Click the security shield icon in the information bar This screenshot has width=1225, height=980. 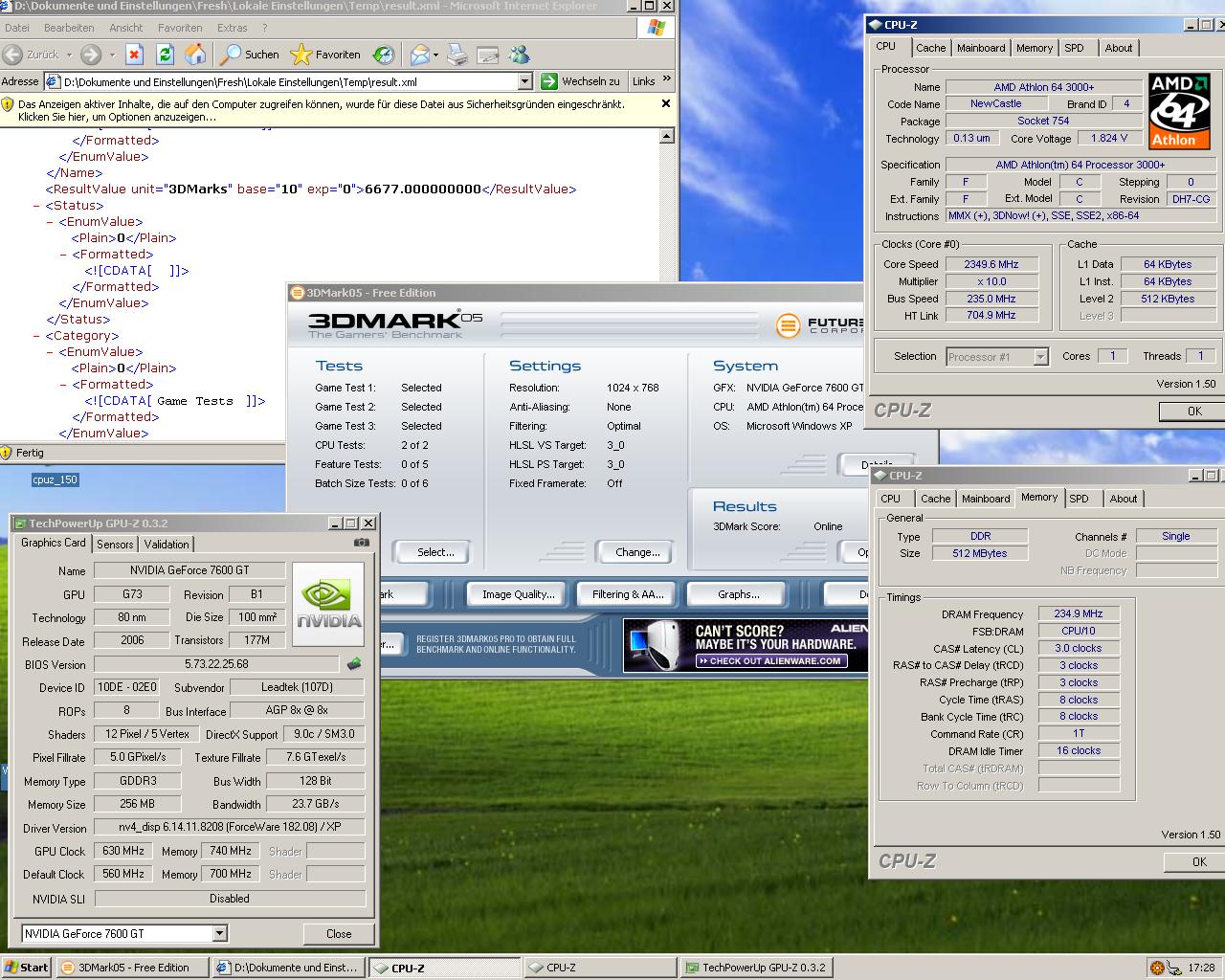coord(8,104)
